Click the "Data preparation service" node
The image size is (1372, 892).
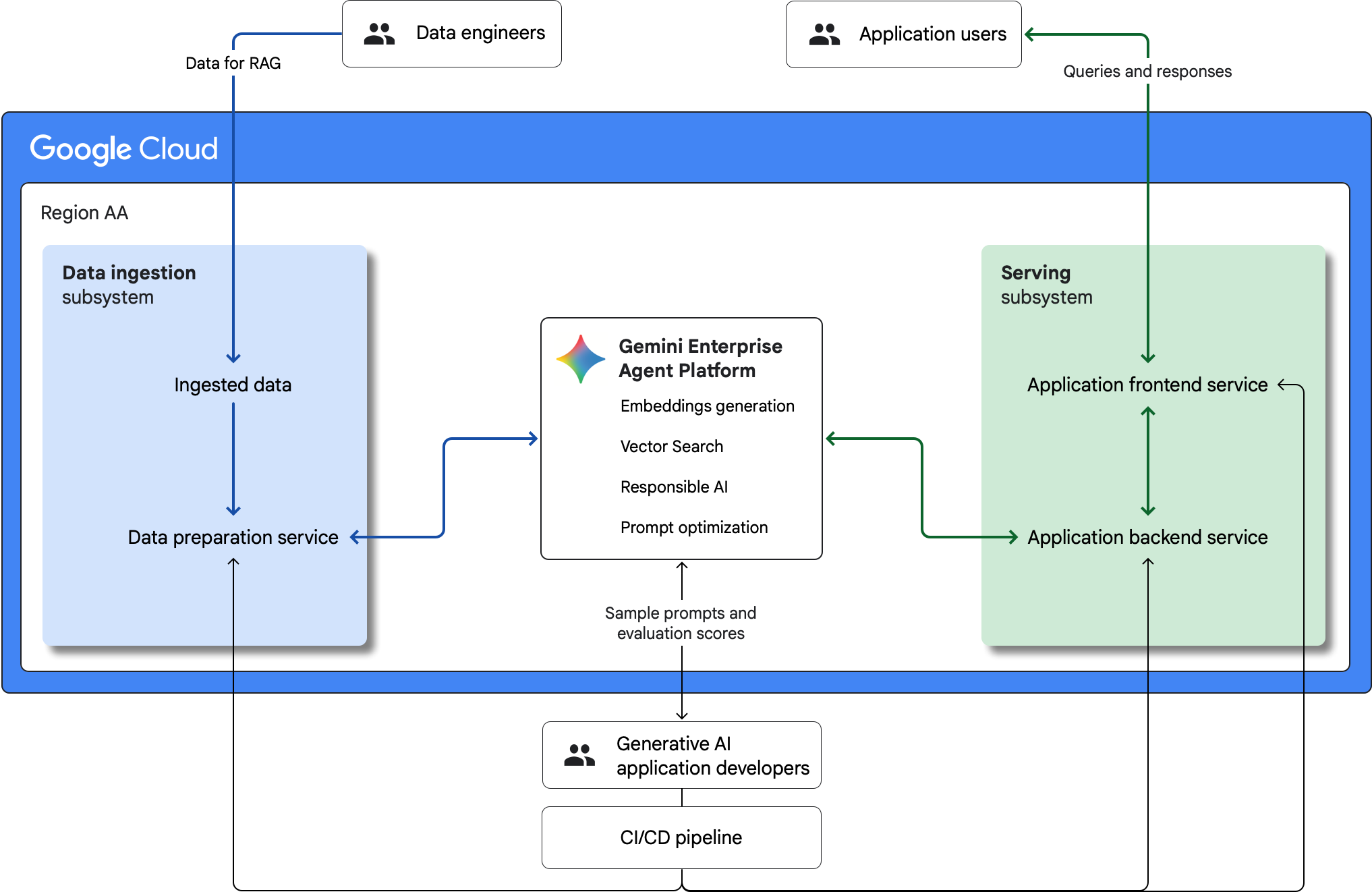(x=233, y=537)
